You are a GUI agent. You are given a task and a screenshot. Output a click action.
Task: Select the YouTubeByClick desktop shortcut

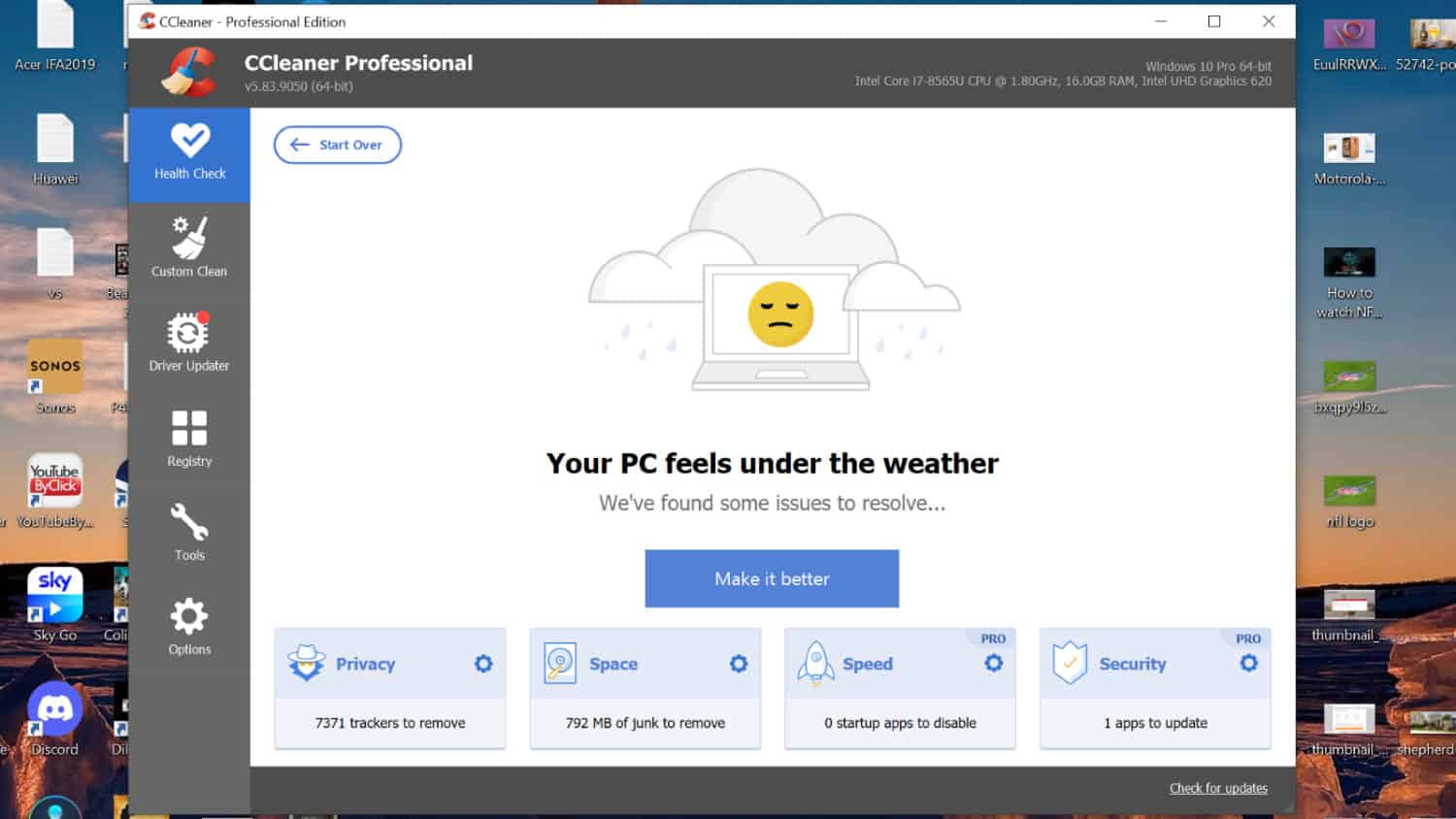(x=55, y=490)
